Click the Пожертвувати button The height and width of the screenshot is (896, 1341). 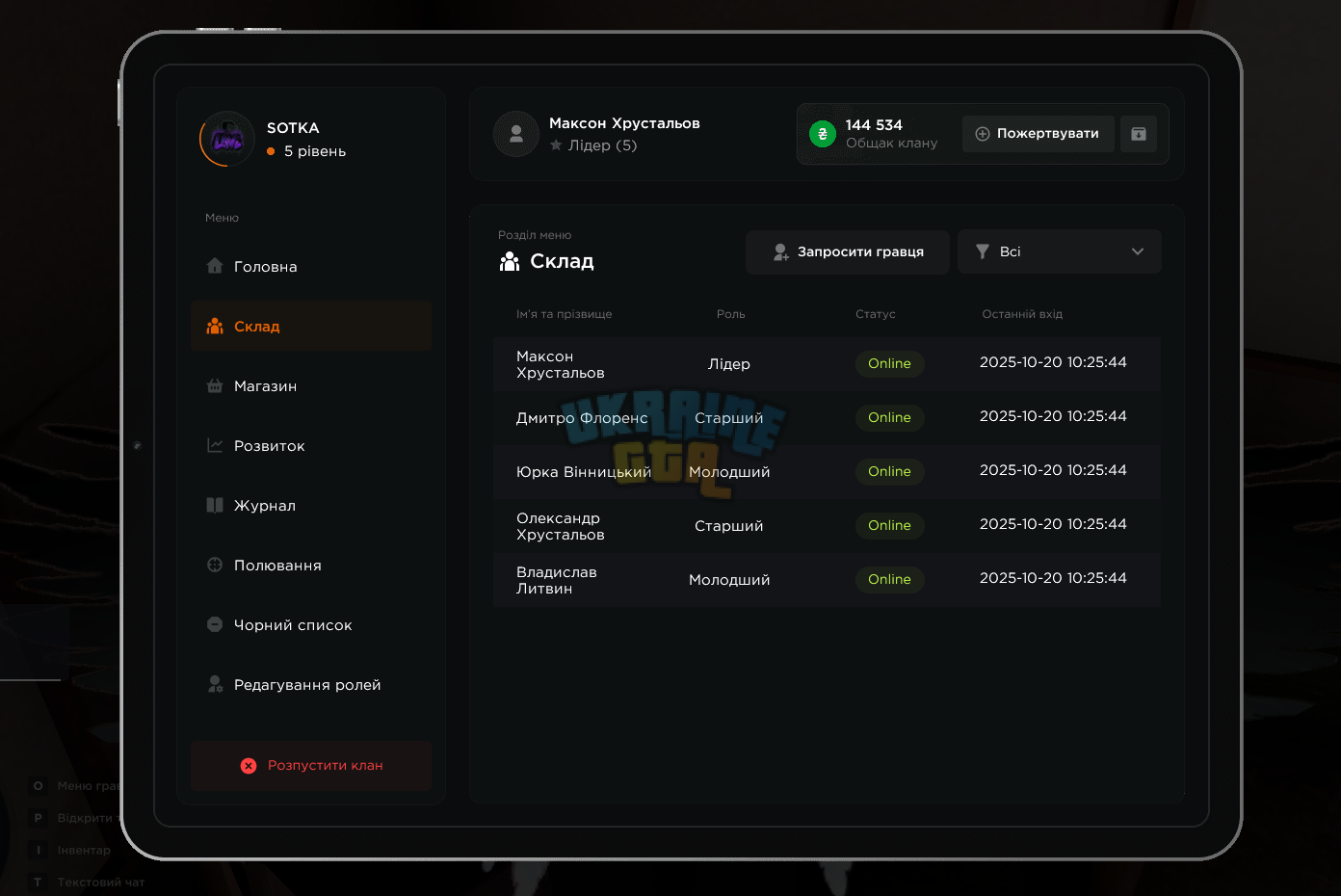[1039, 134]
